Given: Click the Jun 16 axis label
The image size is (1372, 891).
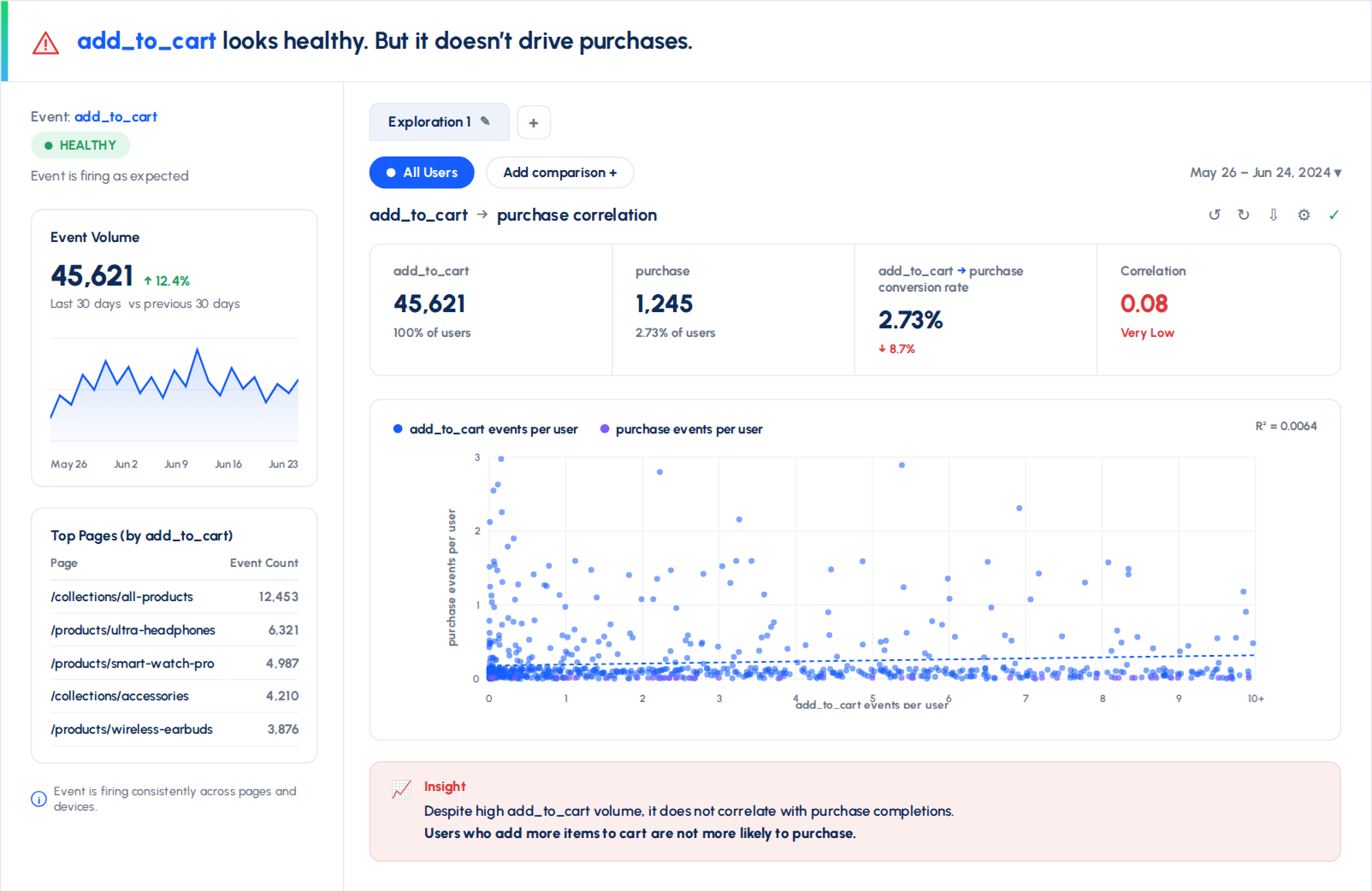Looking at the screenshot, I should point(228,464).
